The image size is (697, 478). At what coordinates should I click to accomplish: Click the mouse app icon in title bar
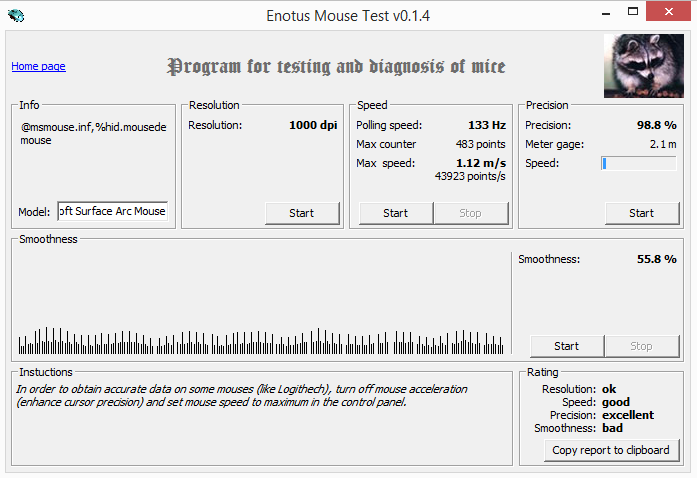(x=16, y=16)
